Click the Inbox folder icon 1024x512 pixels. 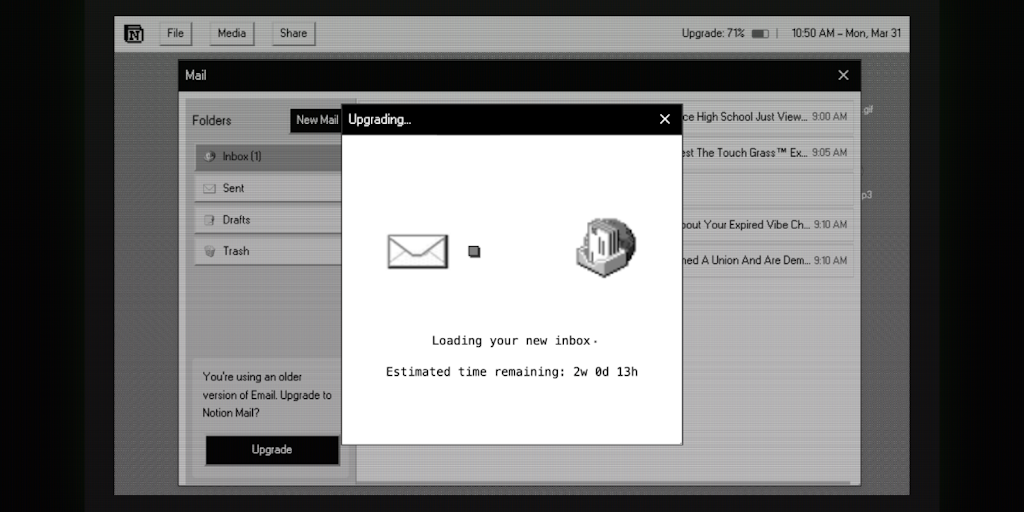pyautogui.click(x=209, y=157)
